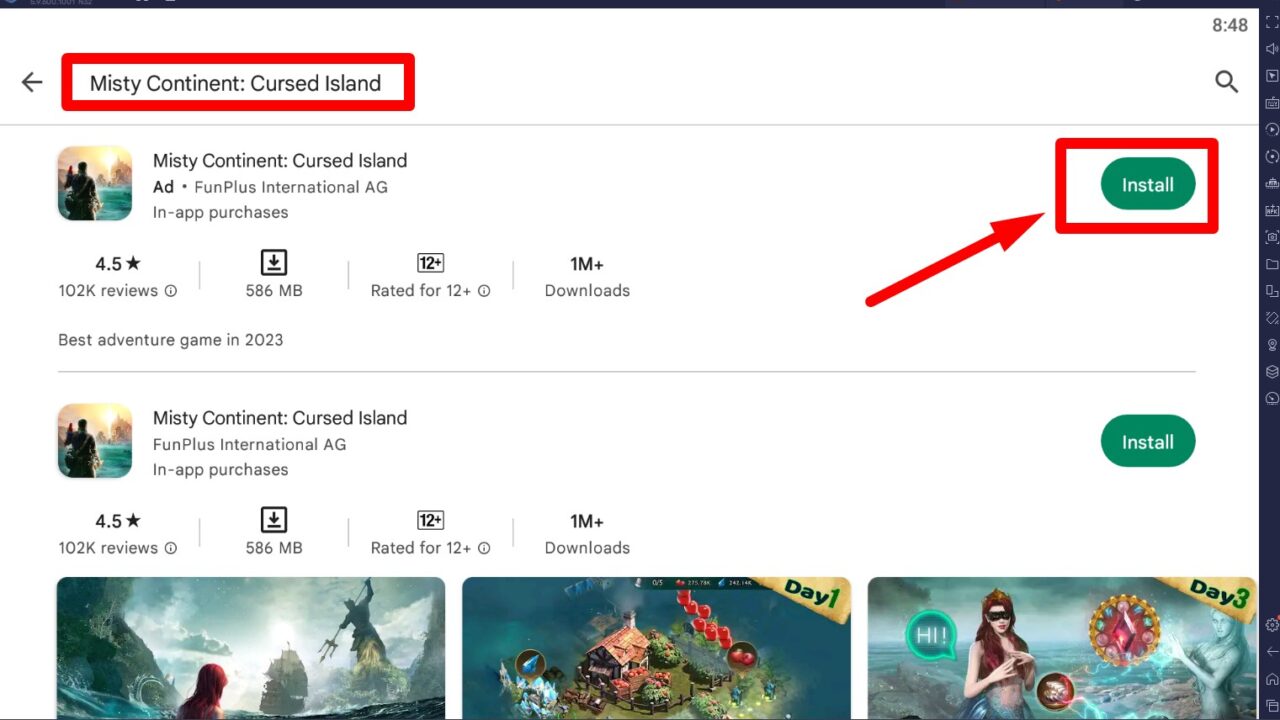Open the Neptune and mermaid screenshot thumbnail
Screen dimensions: 1280x720
click(251, 647)
